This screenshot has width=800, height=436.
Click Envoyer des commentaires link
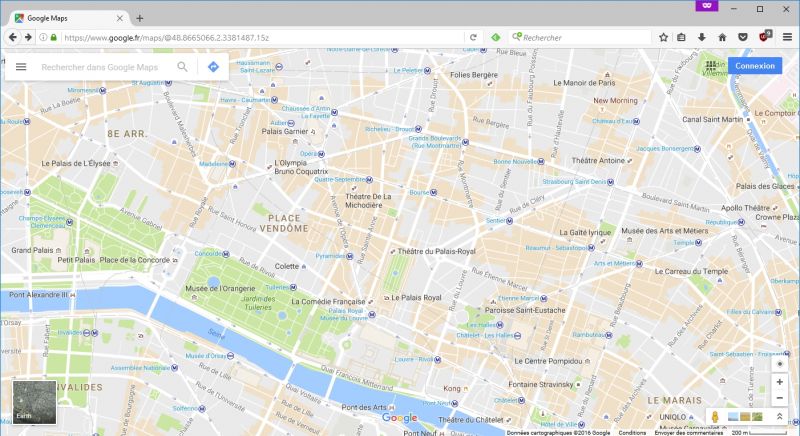[x=689, y=432]
